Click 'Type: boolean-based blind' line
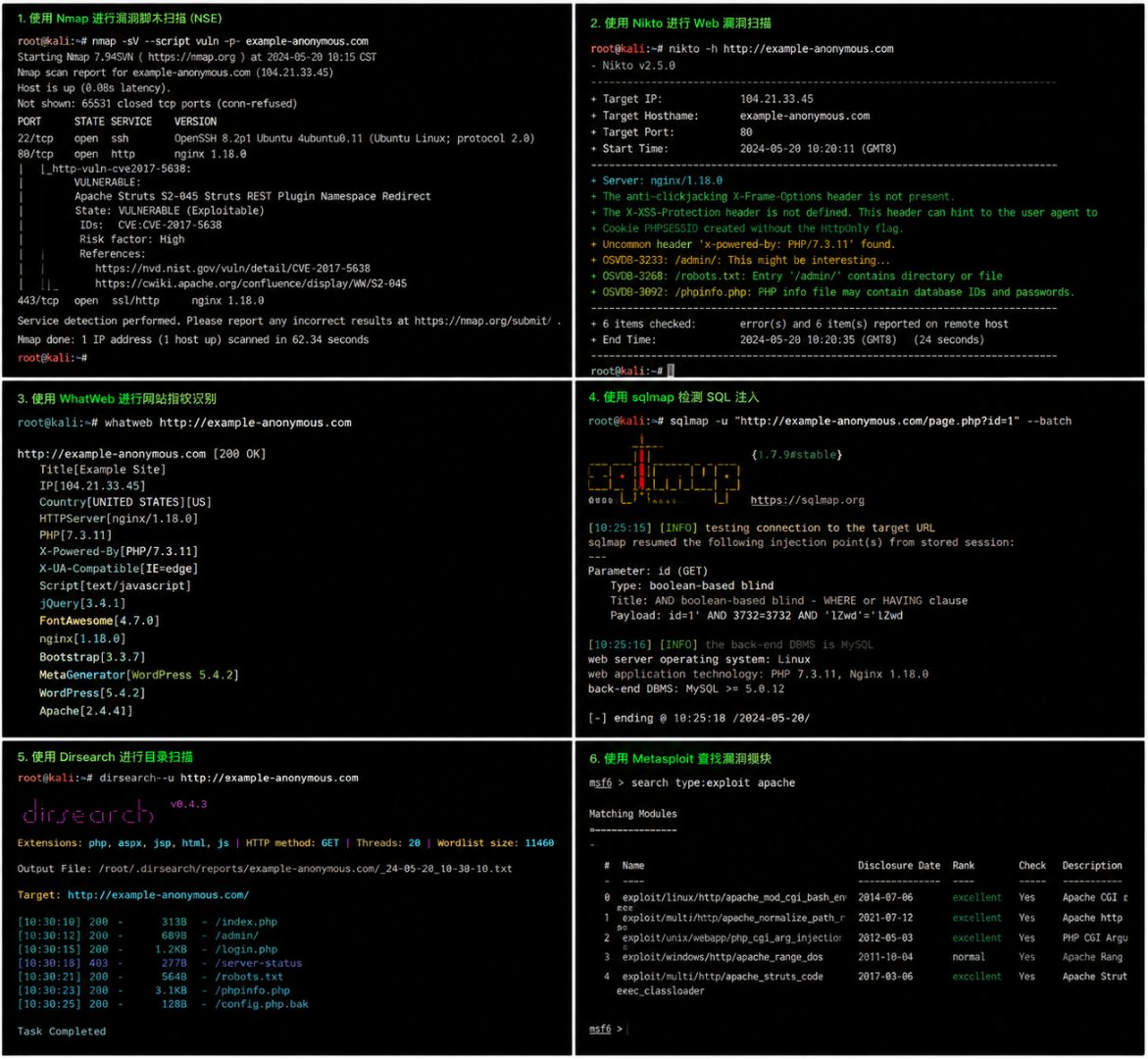This screenshot has width=1148, height=1059. pyautogui.click(x=692, y=586)
